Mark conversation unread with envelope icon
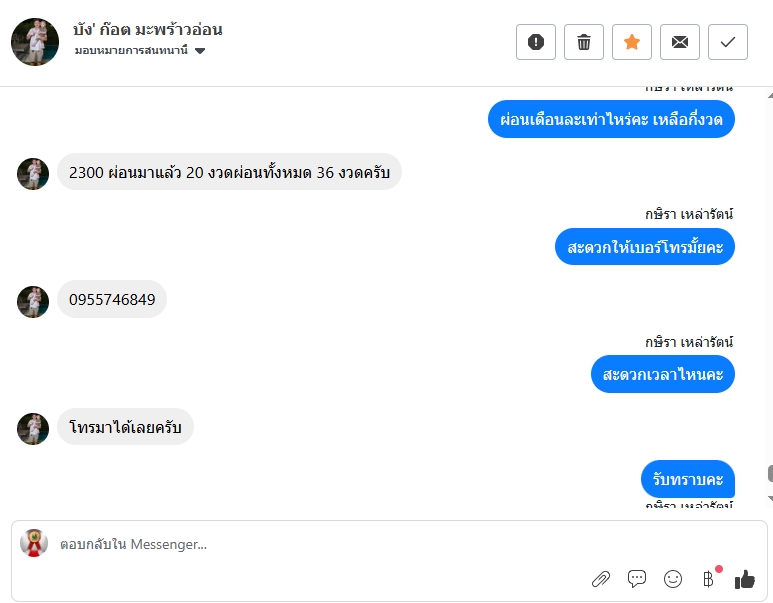This screenshot has height=603, width=773. point(680,42)
